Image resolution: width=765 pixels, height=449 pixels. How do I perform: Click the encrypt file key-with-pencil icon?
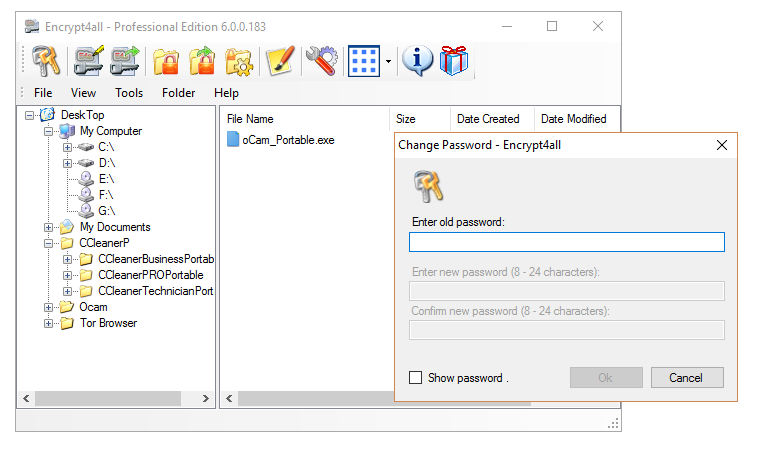point(89,61)
